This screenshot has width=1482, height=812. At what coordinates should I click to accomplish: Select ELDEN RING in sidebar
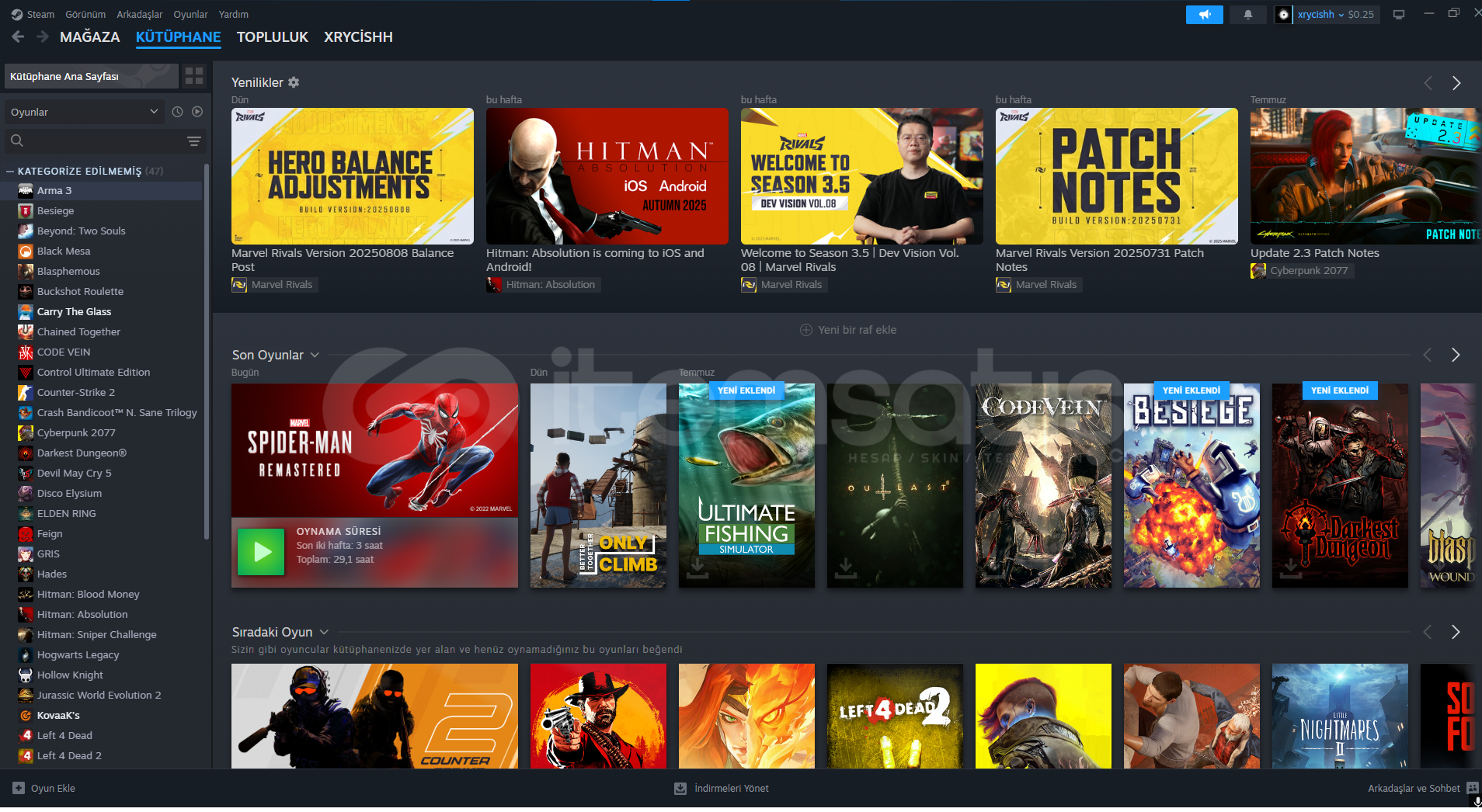pos(103,513)
